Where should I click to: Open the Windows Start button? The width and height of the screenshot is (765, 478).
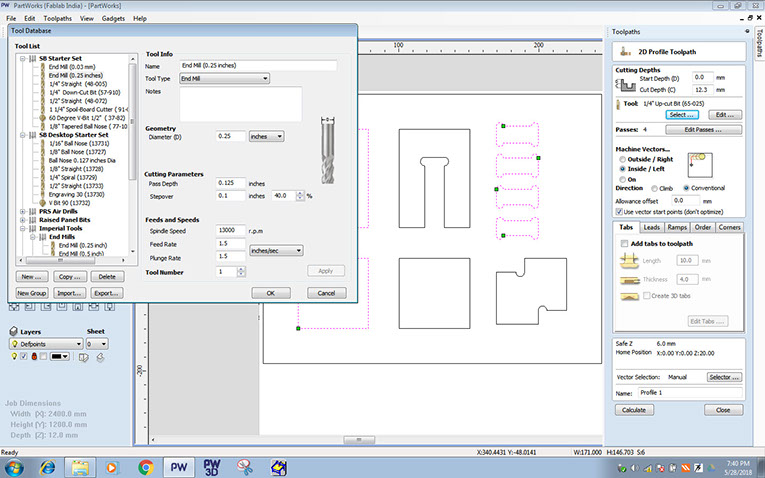coord(13,467)
